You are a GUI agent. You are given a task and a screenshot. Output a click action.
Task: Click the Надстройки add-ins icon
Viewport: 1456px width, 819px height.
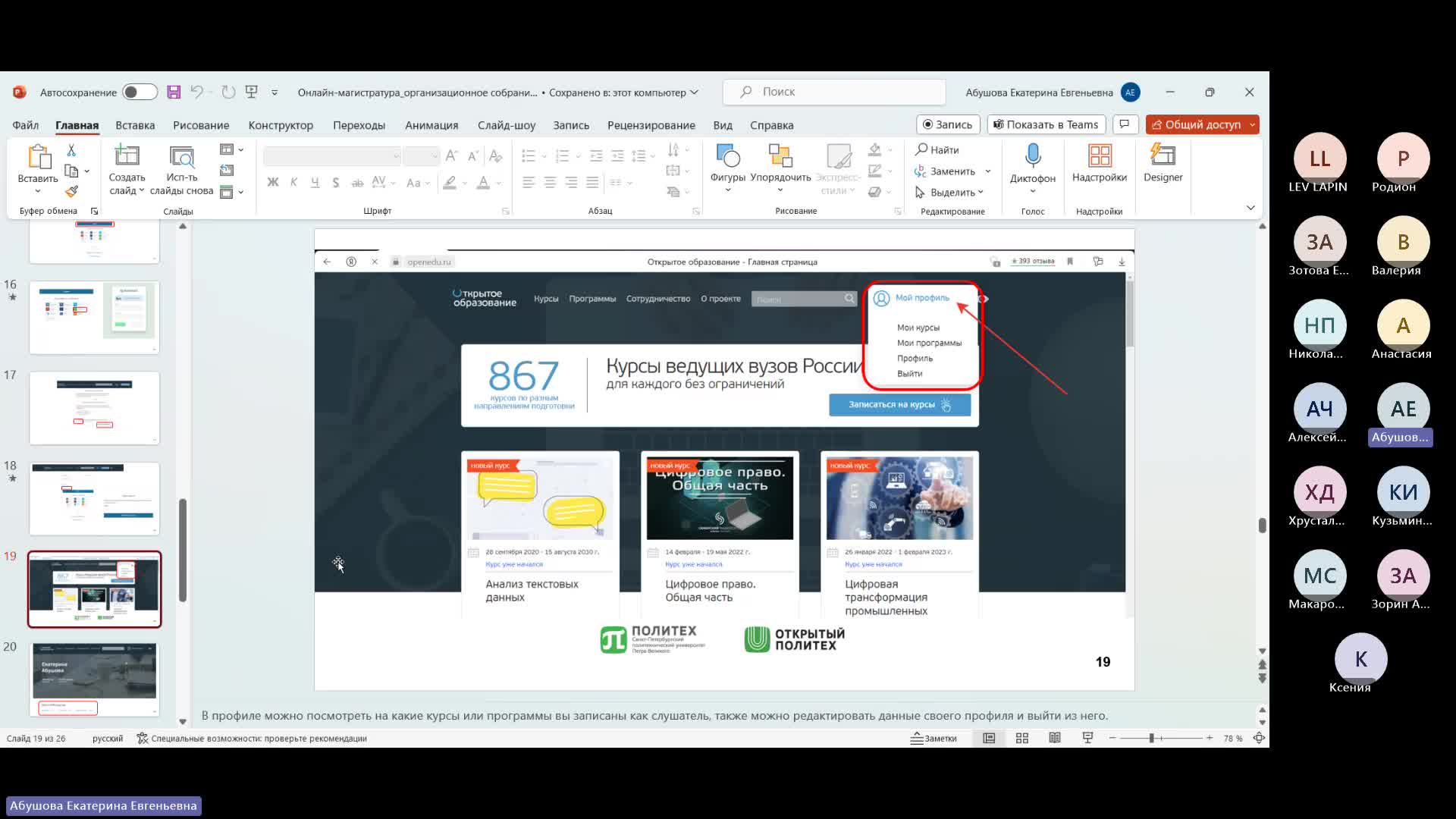pos(1100,156)
